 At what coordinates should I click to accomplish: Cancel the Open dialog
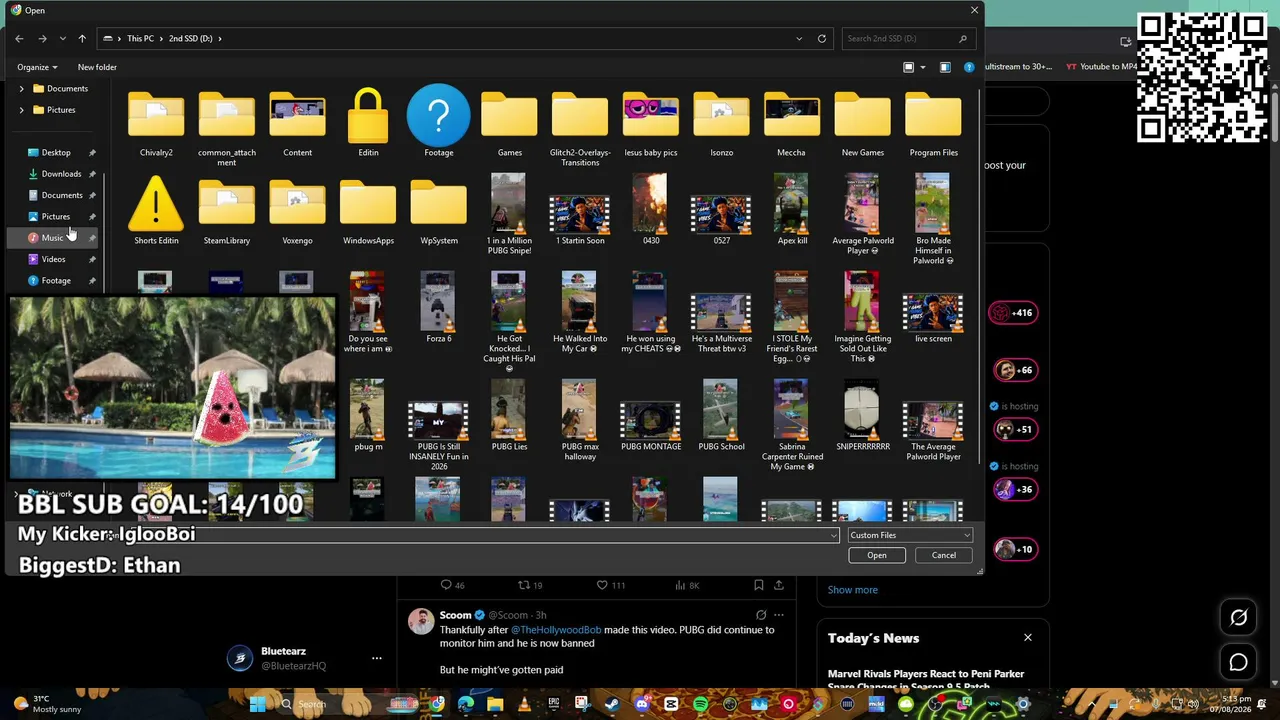tap(944, 555)
